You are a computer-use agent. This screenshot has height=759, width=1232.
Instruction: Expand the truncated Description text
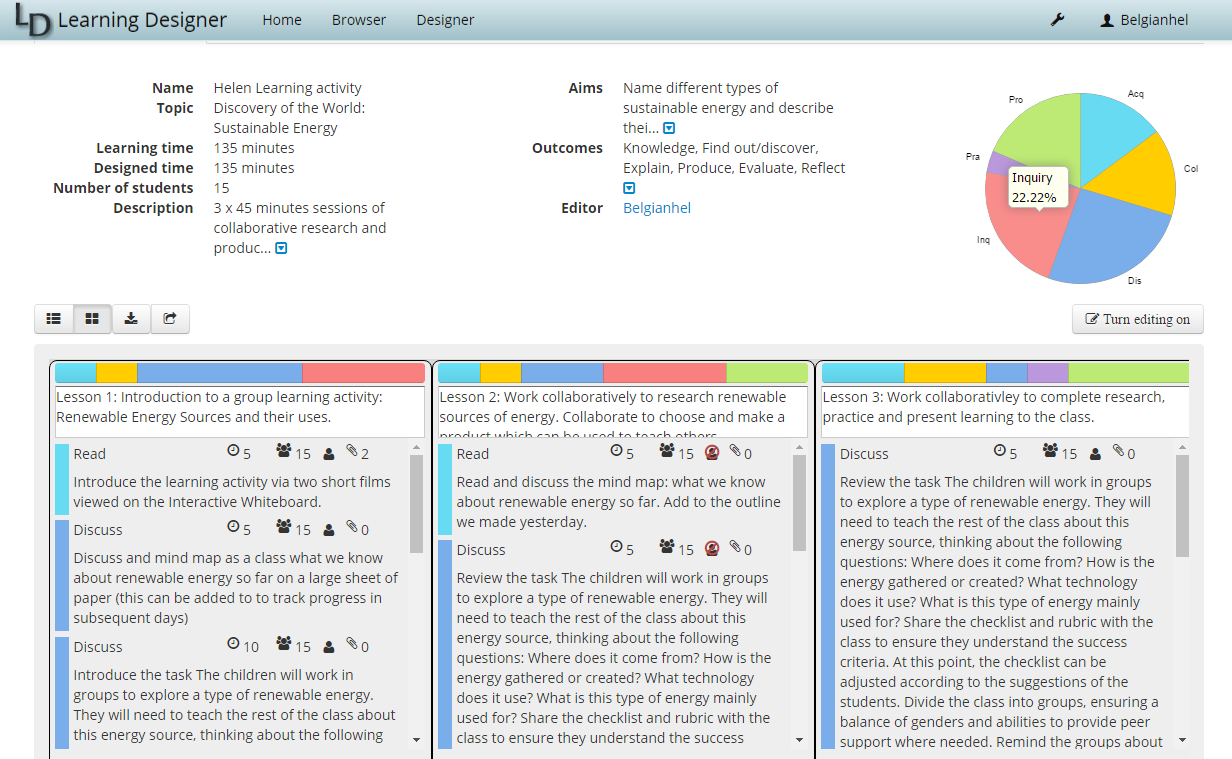(x=281, y=248)
